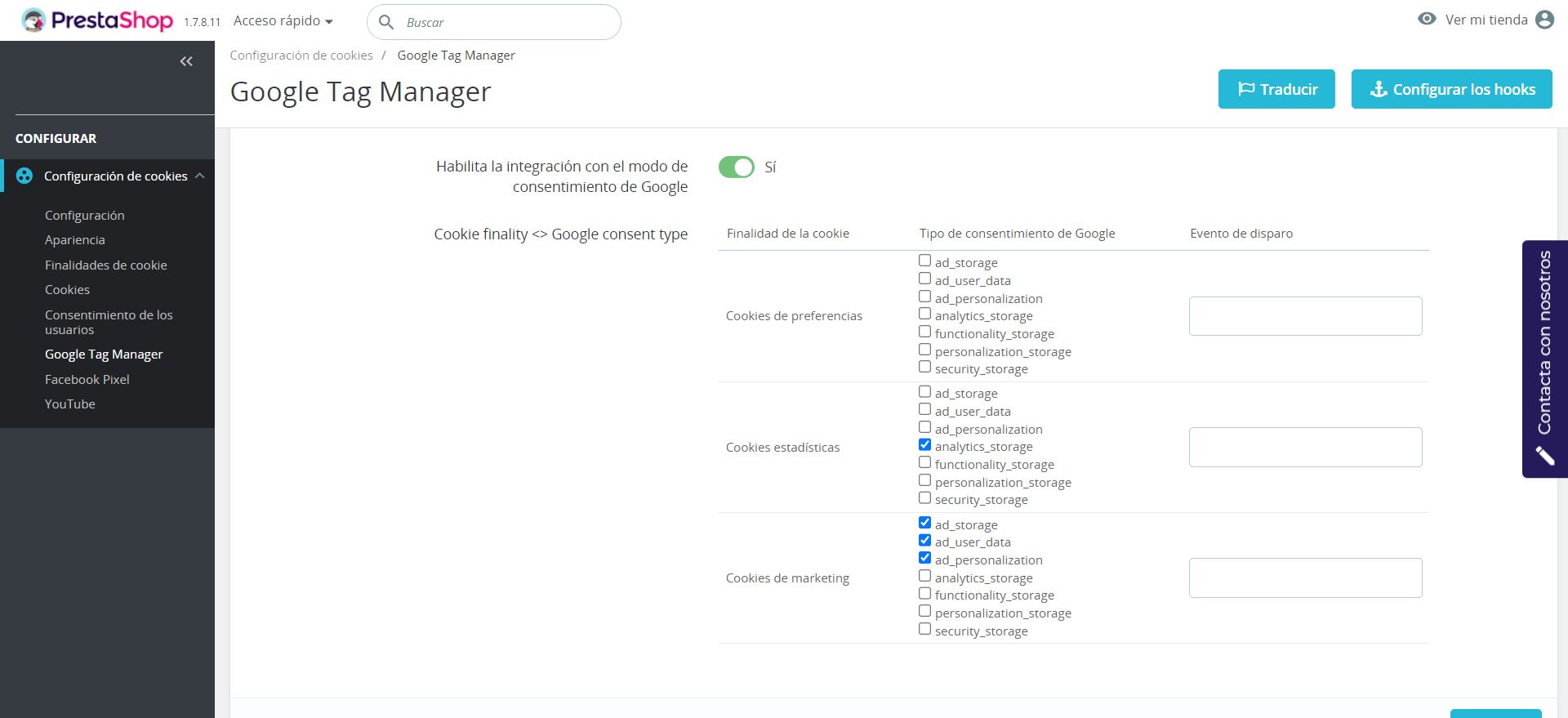Click the search magnifier icon
This screenshot has height=718, width=1568.
point(386,22)
